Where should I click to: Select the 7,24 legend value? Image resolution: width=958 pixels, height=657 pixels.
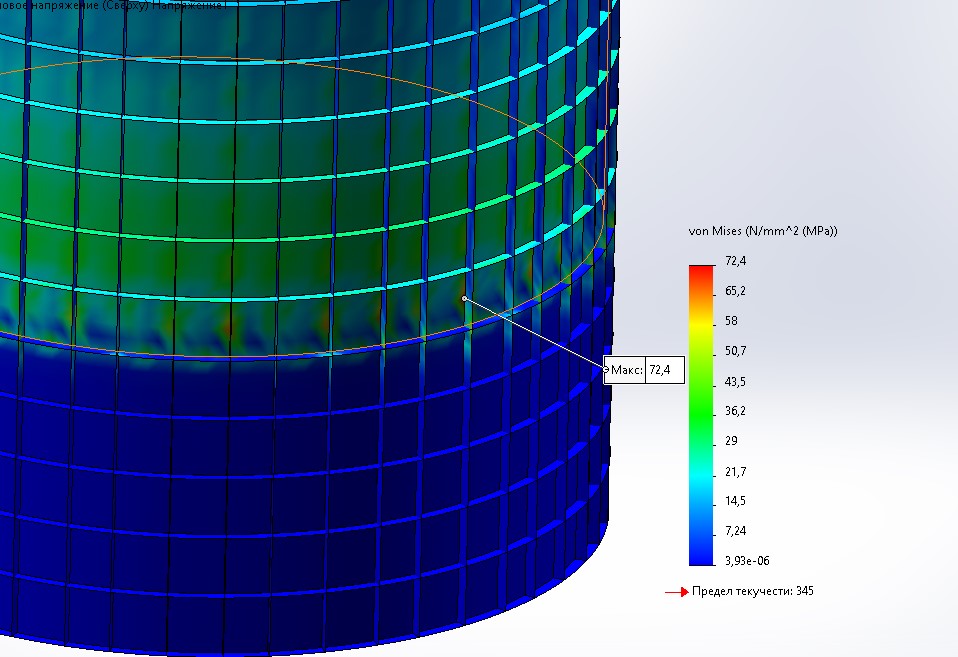tap(735, 531)
